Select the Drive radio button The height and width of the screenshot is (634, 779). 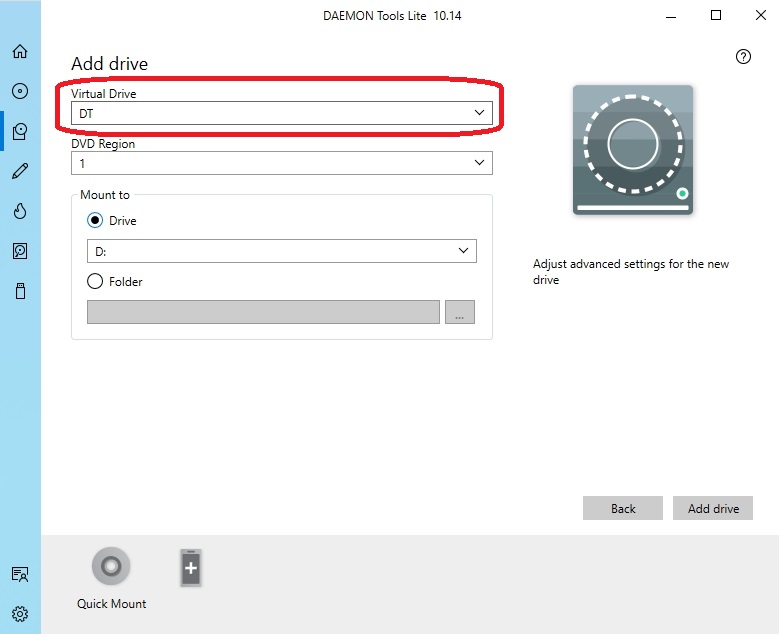click(x=95, y=220)
